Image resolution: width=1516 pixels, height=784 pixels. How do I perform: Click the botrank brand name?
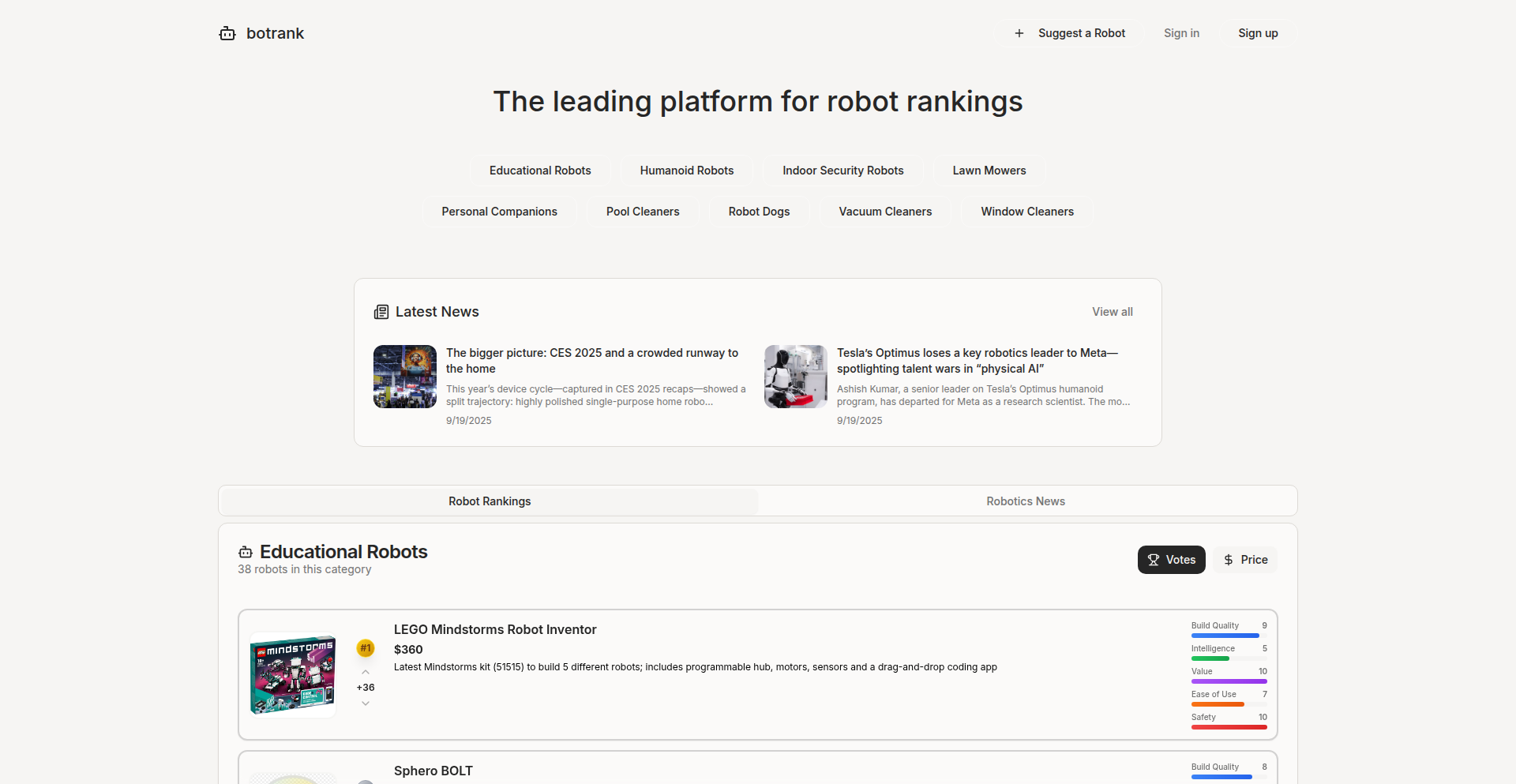(x=275, y=33)
